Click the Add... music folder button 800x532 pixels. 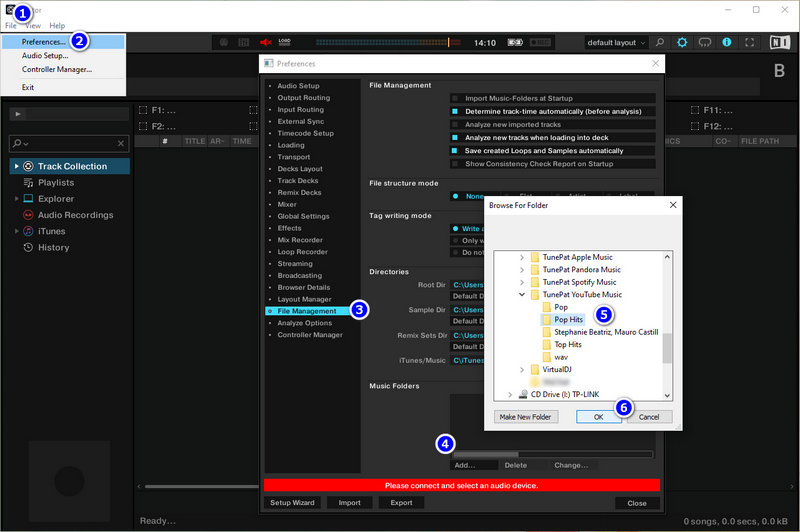473,465
